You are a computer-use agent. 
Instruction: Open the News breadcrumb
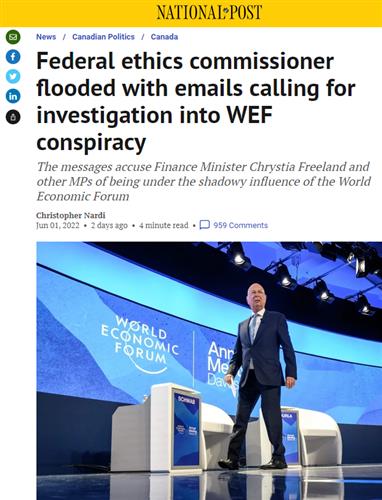point(46,37)
